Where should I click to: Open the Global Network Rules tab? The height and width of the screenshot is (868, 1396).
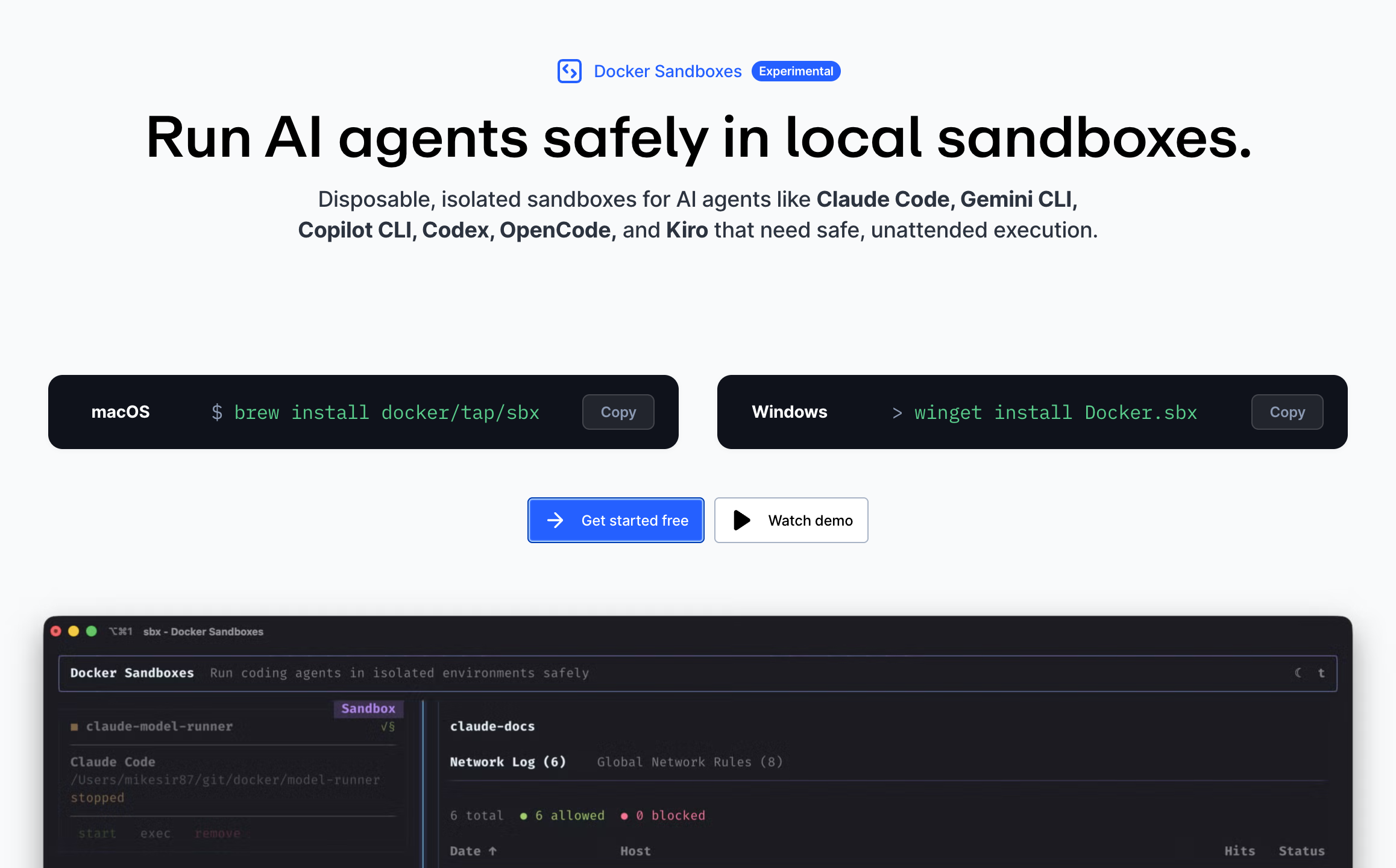(x=690, y=761)
